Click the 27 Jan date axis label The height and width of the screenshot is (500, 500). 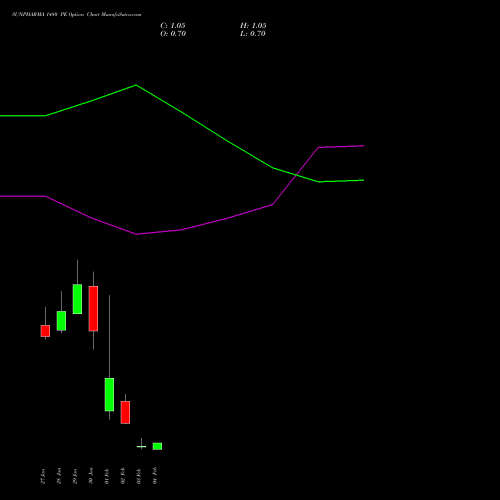[x=43, y=476]
